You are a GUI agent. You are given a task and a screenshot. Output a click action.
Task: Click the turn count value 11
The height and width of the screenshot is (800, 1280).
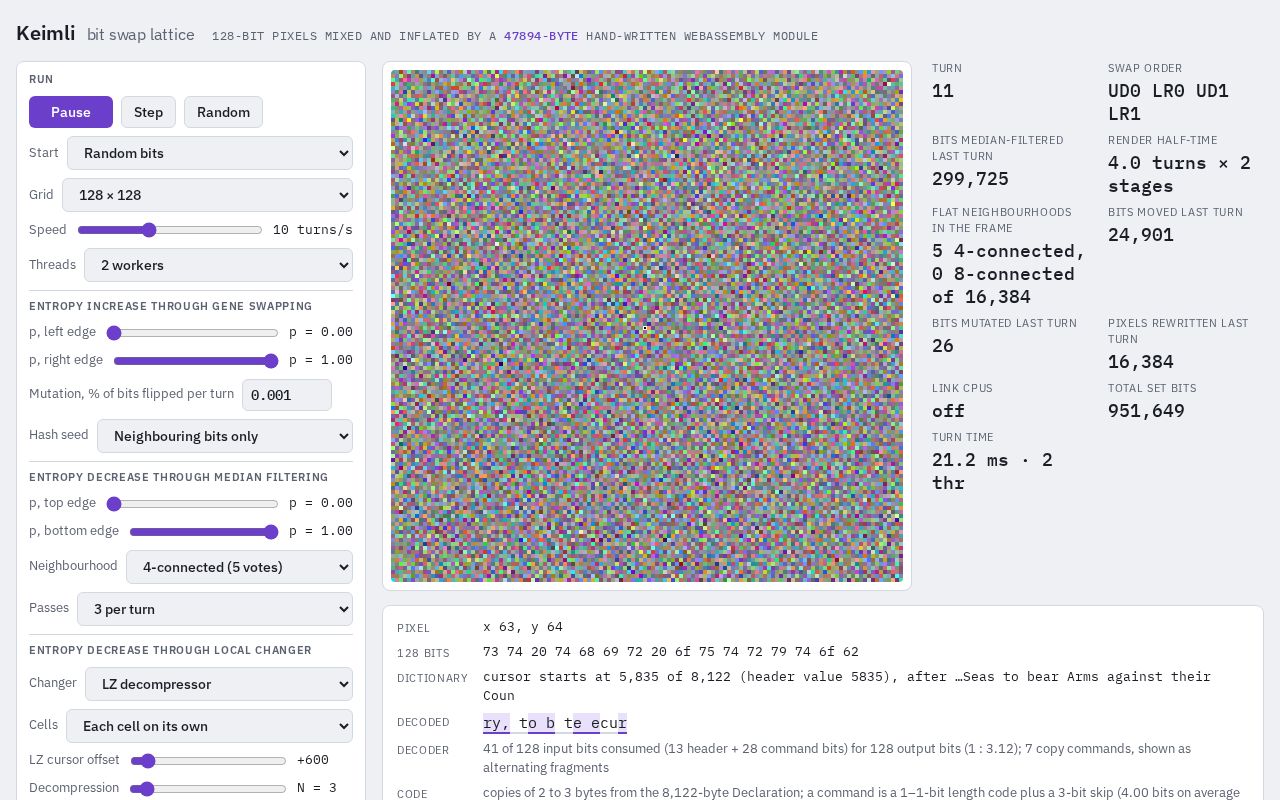coord(943,91)
